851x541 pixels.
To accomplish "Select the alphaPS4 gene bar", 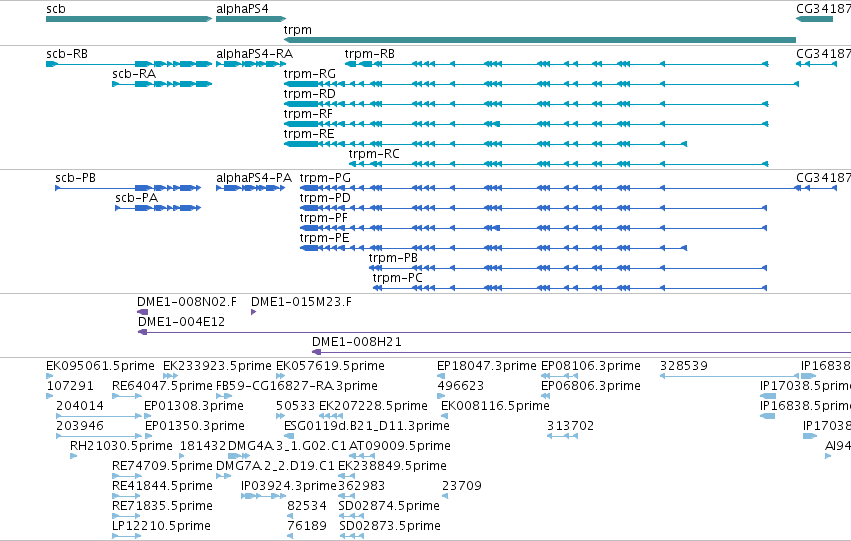I will pos(251,19).
